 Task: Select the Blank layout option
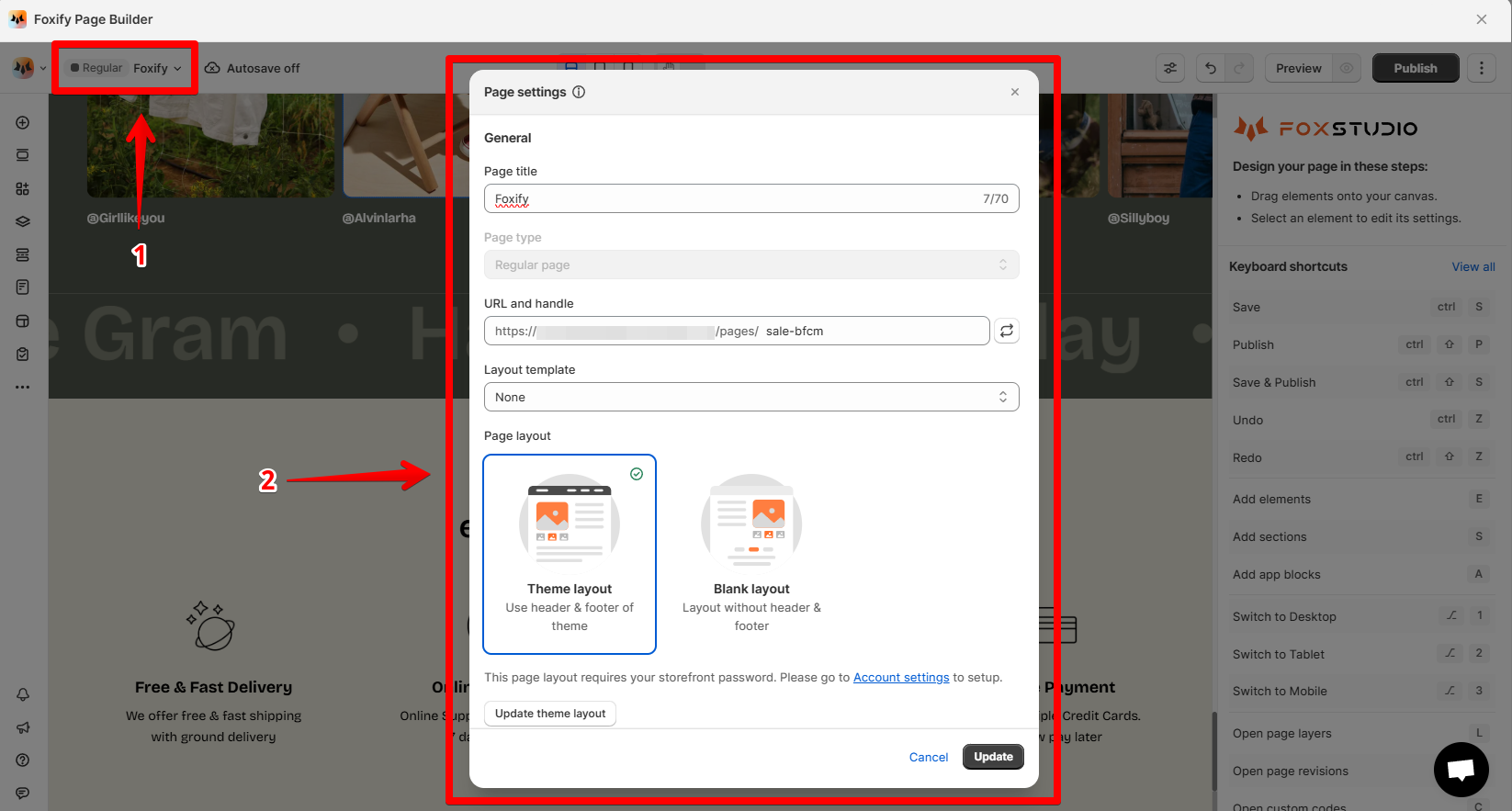click(751, 555)
